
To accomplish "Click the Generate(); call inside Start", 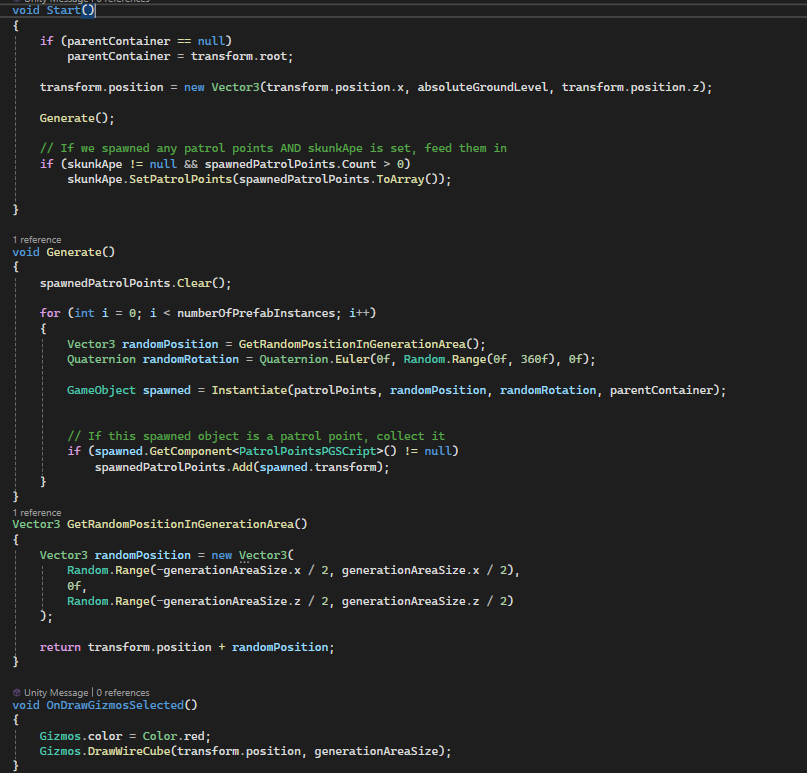I will click(77, 118).
